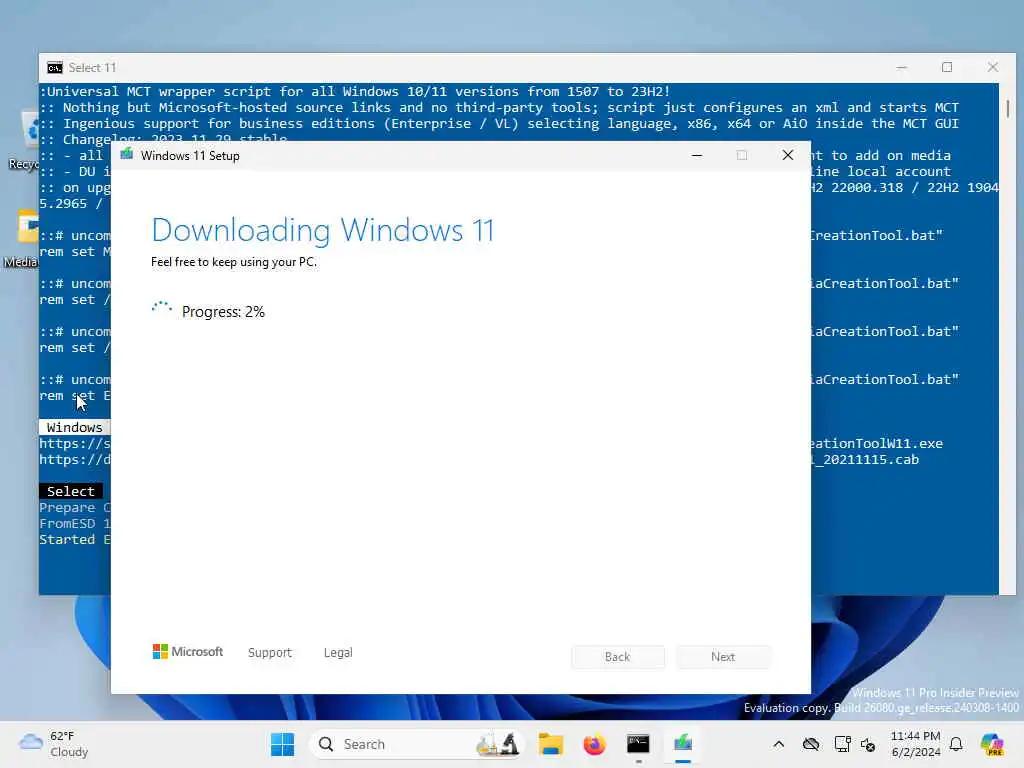Select the Media folder desktop icon
Screen dimensions: 1024x768
(x=22, y=239)
